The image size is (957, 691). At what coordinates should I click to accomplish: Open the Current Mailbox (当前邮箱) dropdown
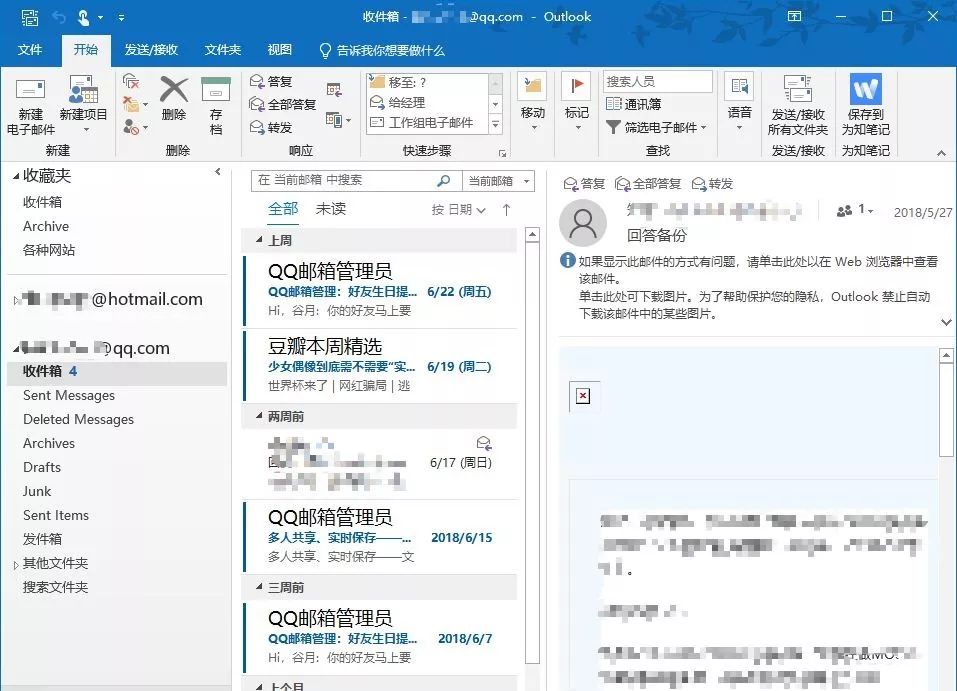[x=498, y=181]
